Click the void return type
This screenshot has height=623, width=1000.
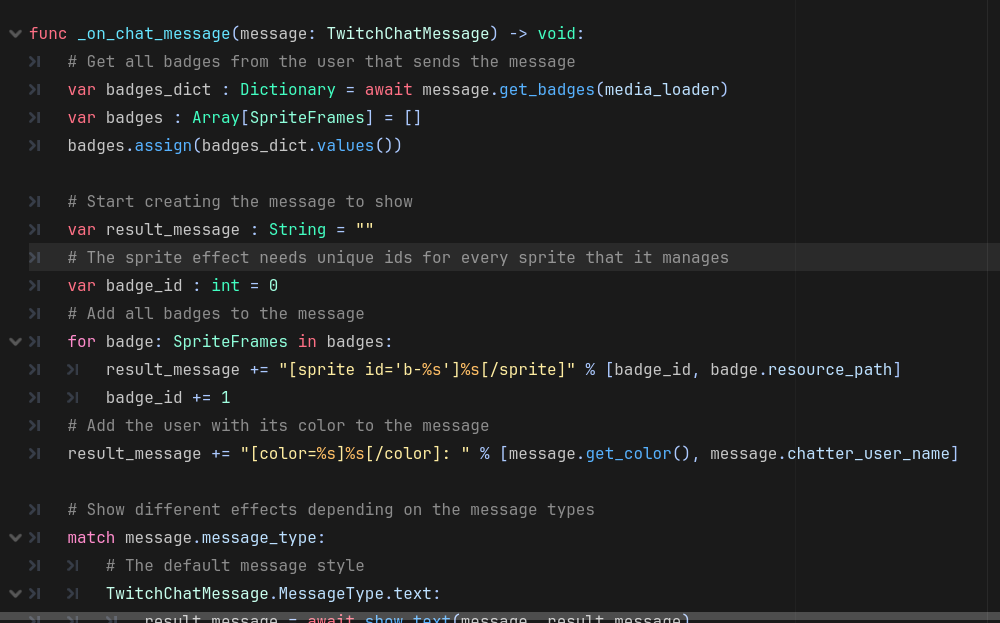[556, 34]
